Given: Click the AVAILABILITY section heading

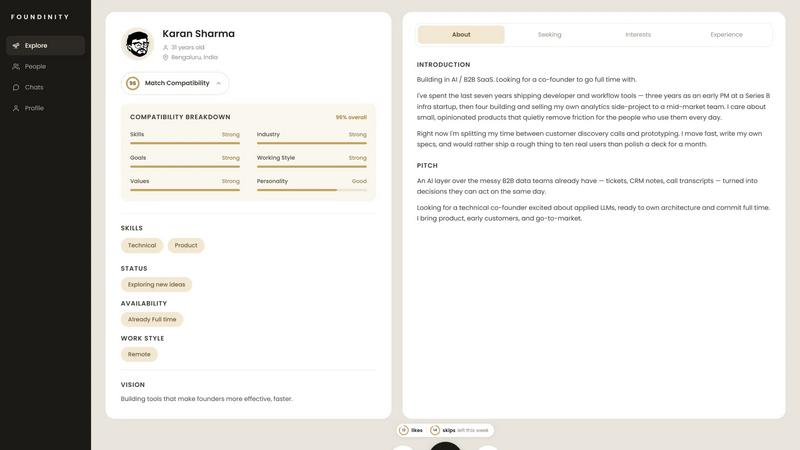Looking at the screenshot, I should pos(144,304).
